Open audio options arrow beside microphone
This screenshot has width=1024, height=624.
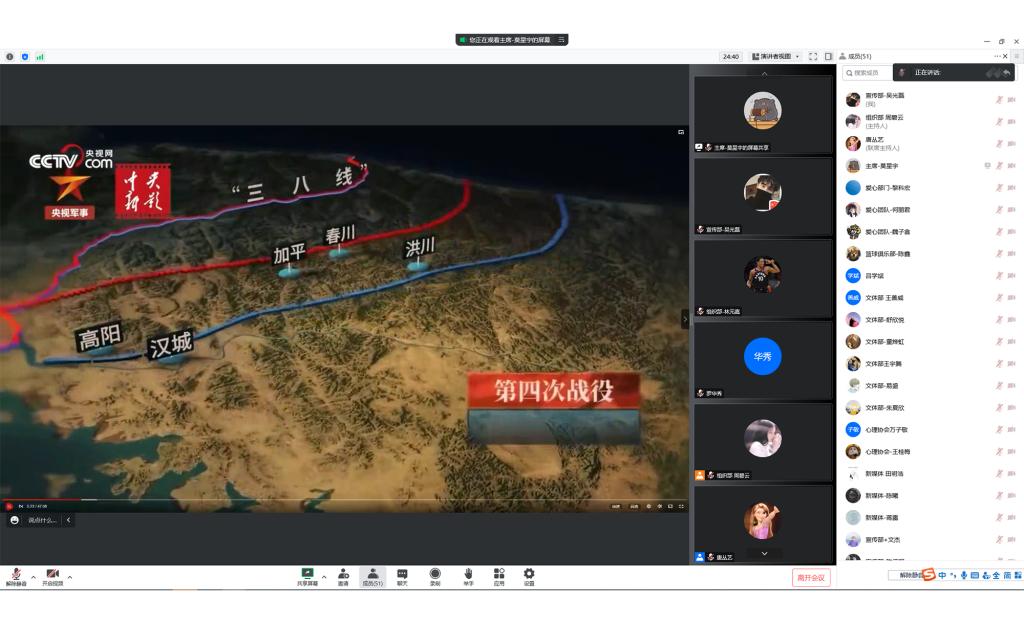click(x=33, y=577)
